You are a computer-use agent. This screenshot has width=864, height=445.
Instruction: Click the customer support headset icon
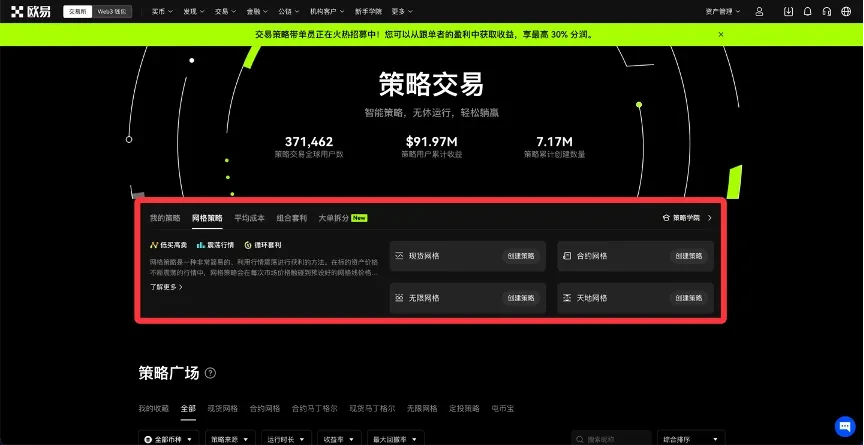827,12
